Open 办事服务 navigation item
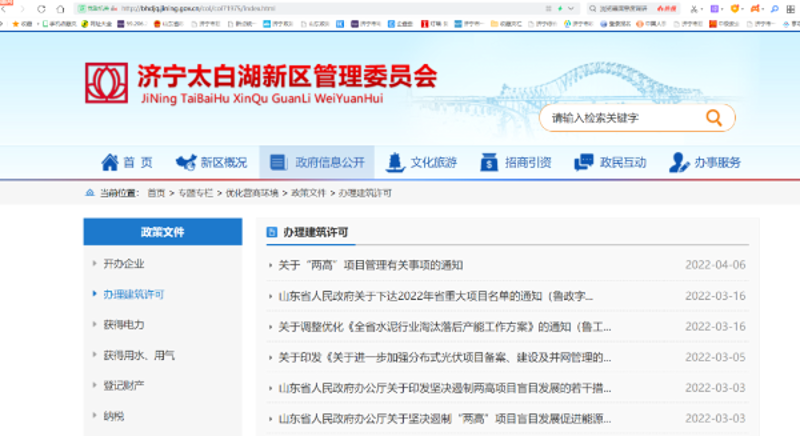Screen dimensions: 800x436 point(705,162)
